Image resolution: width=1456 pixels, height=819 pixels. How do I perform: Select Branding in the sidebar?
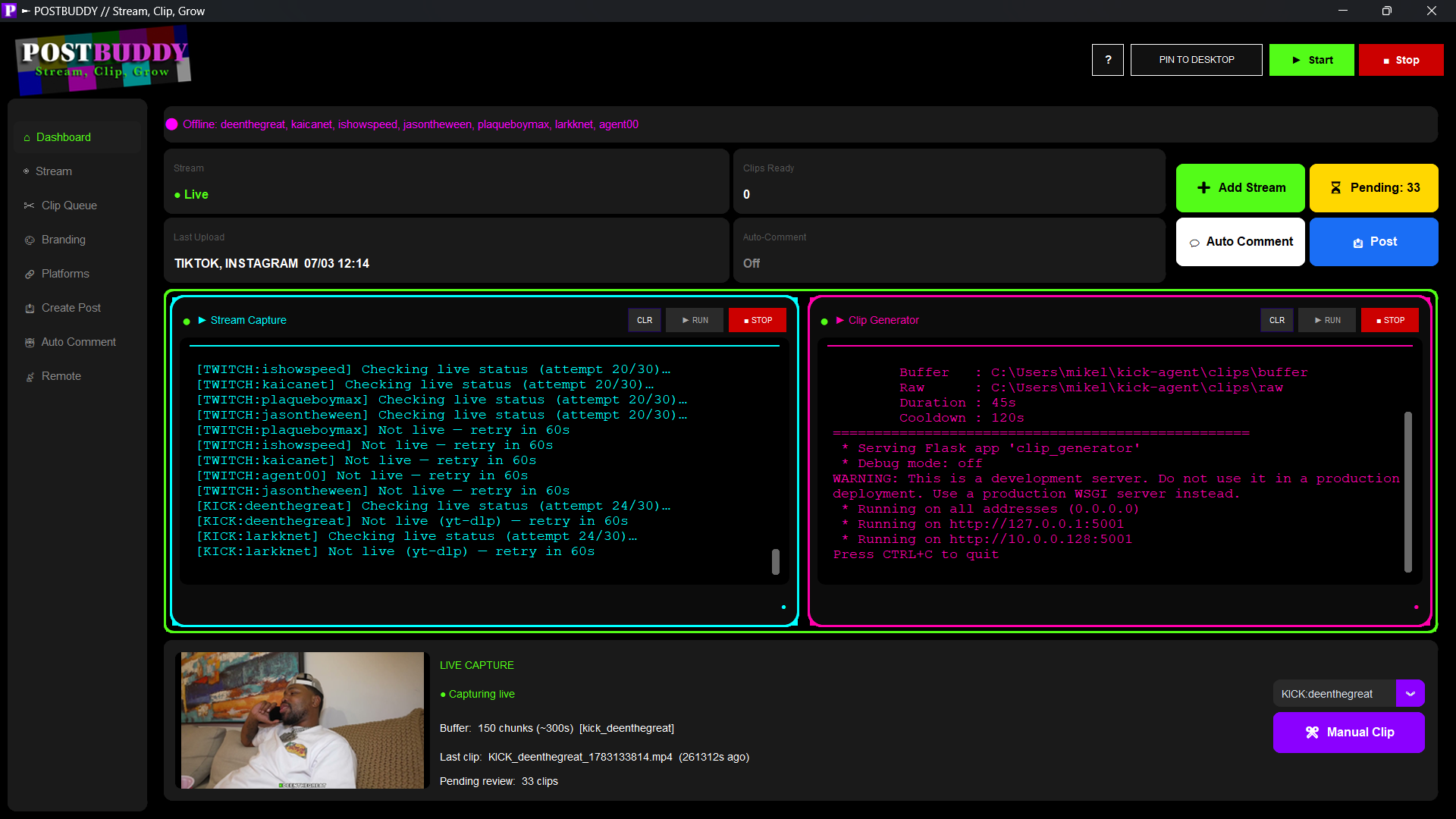[77, 240]
